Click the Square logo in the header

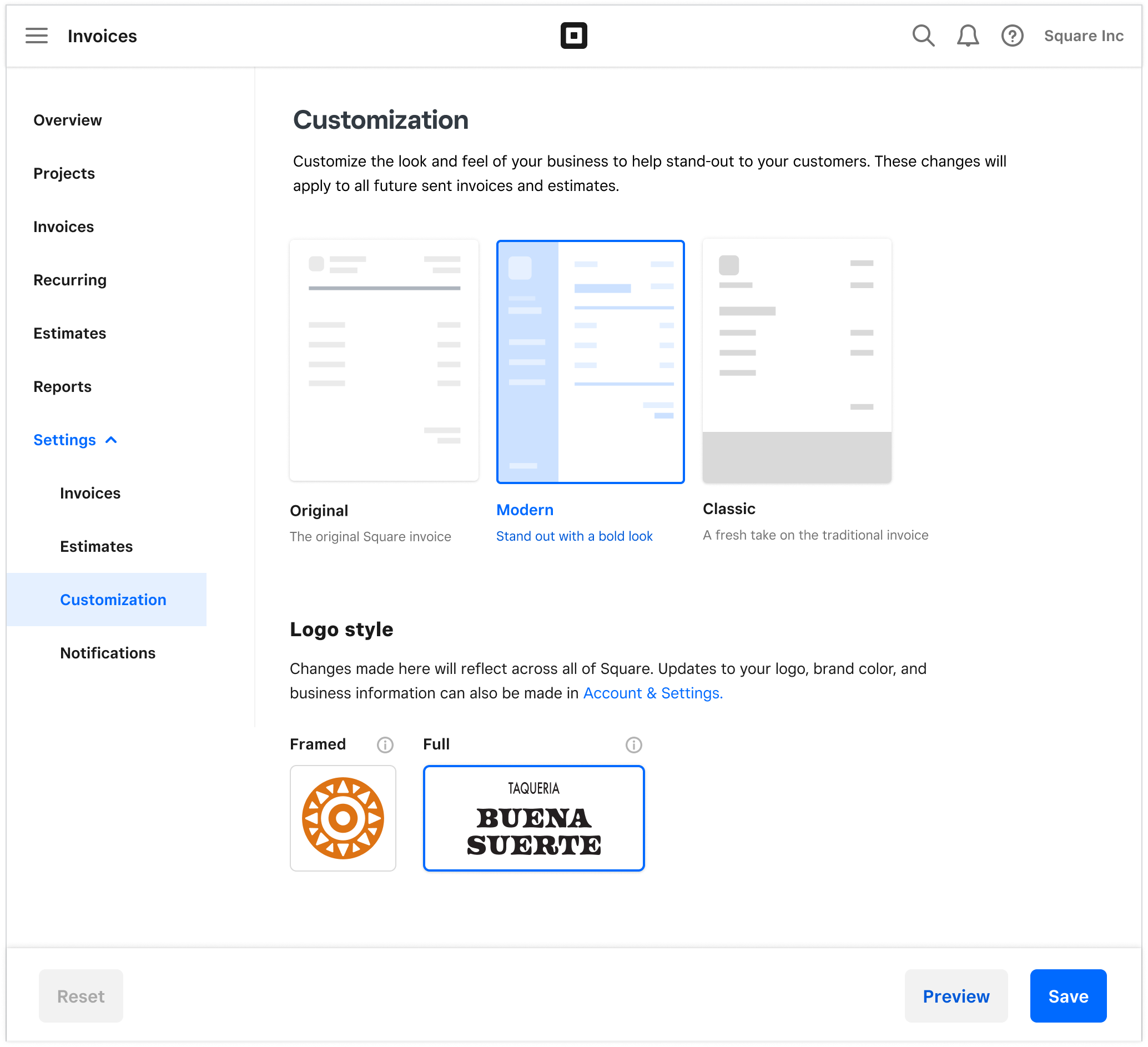tap(574, 36)
